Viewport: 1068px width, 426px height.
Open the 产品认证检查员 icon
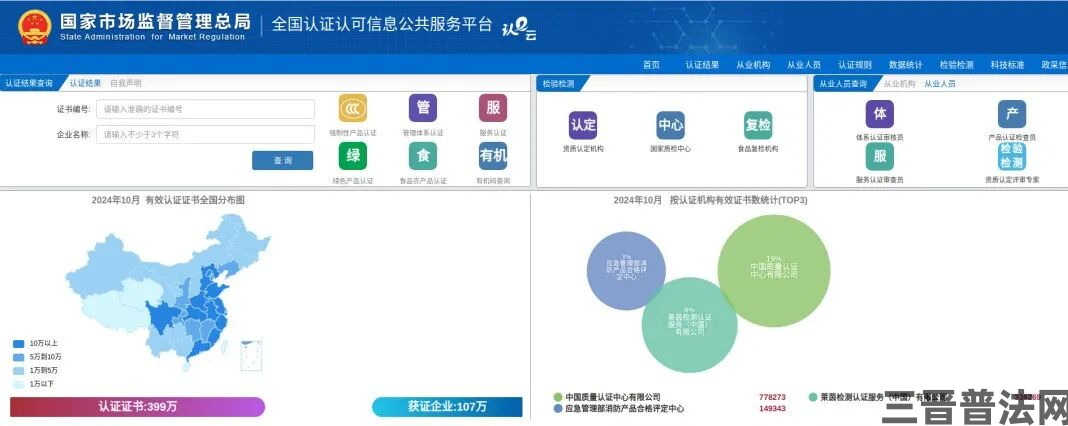pyautogui.click(x=1011, y=115)
